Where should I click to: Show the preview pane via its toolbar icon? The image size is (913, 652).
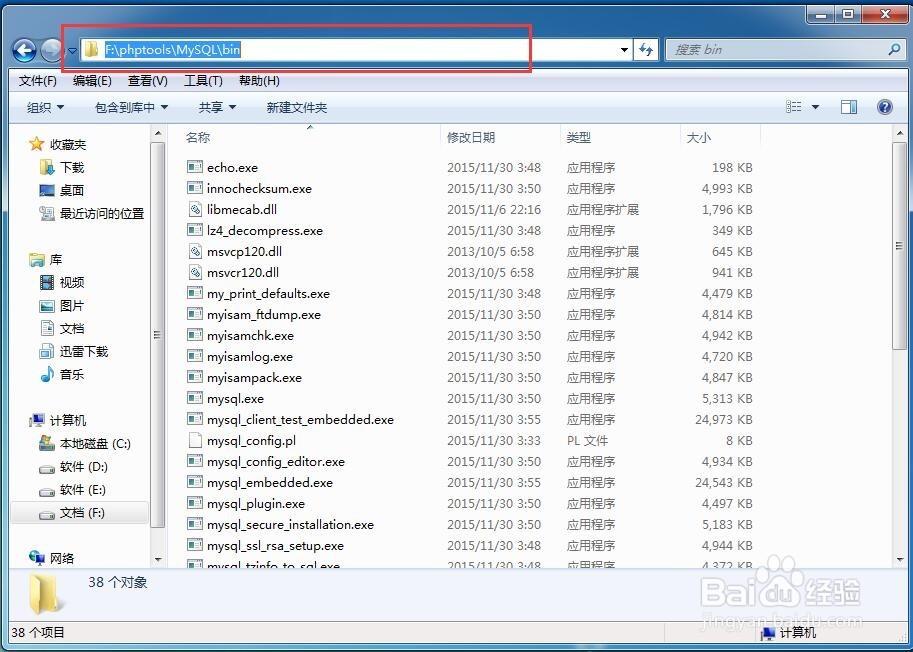point(849,106)
